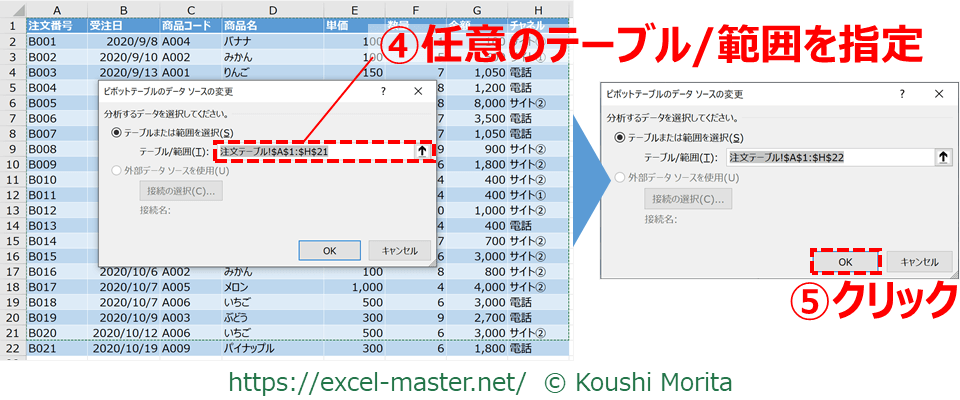This screenshot has width=960, height=400.
Task: Click the range field showing $A$1:$H$21
Action: coord(315,152)
